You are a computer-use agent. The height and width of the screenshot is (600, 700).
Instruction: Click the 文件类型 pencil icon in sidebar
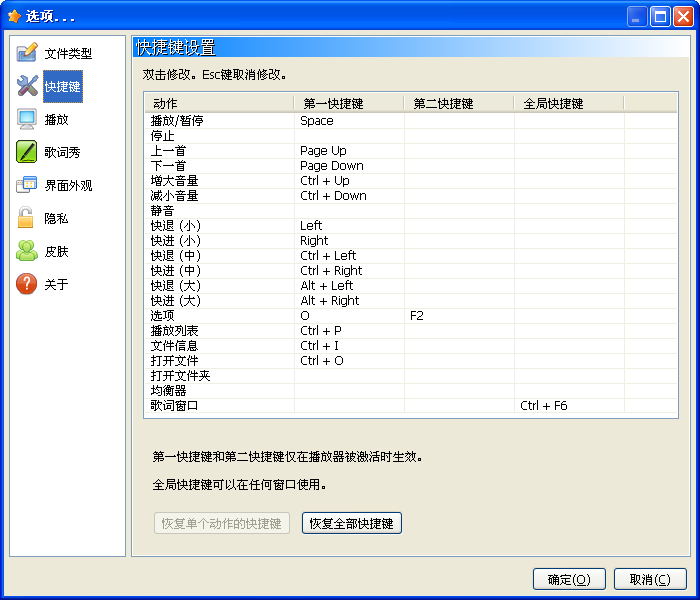point(27,53)
